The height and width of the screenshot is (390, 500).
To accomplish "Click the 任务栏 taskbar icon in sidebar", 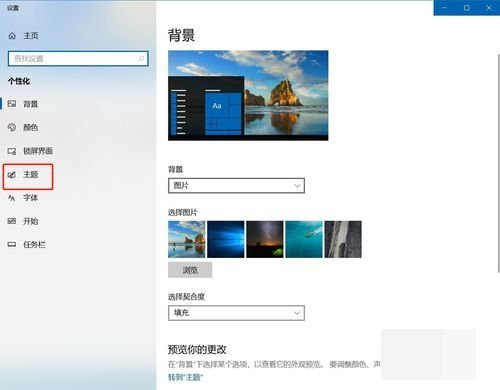I will pyautogui.click(x=12, y=245).
